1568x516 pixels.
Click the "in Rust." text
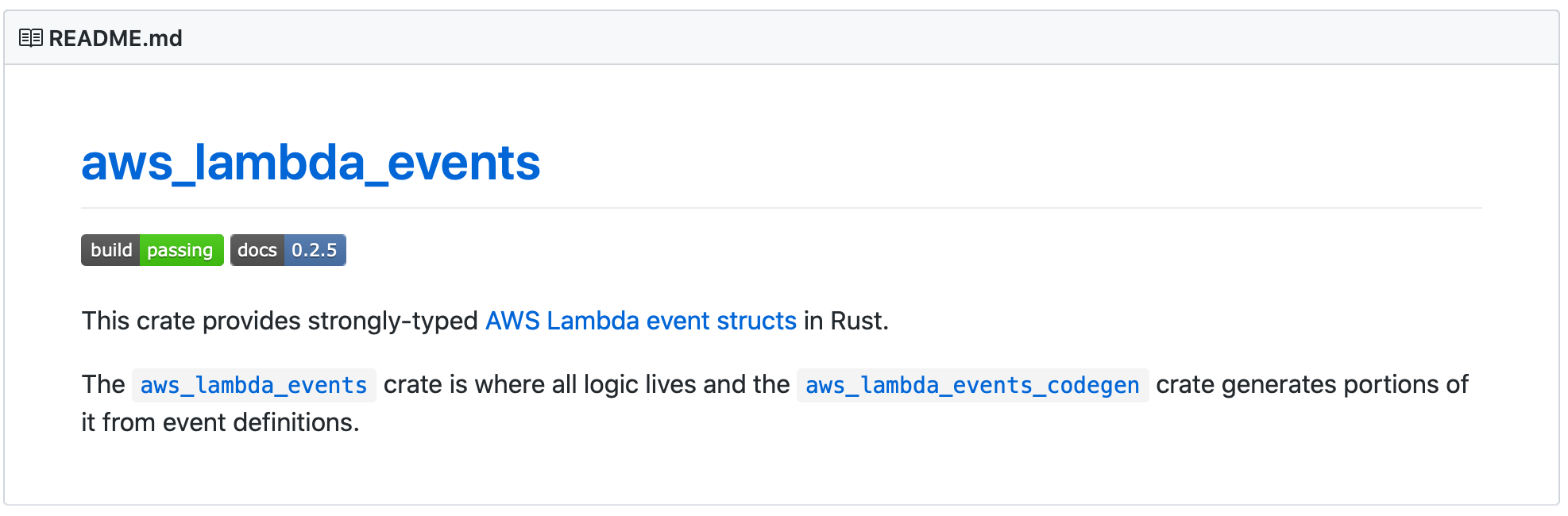(x=846, y=321)
